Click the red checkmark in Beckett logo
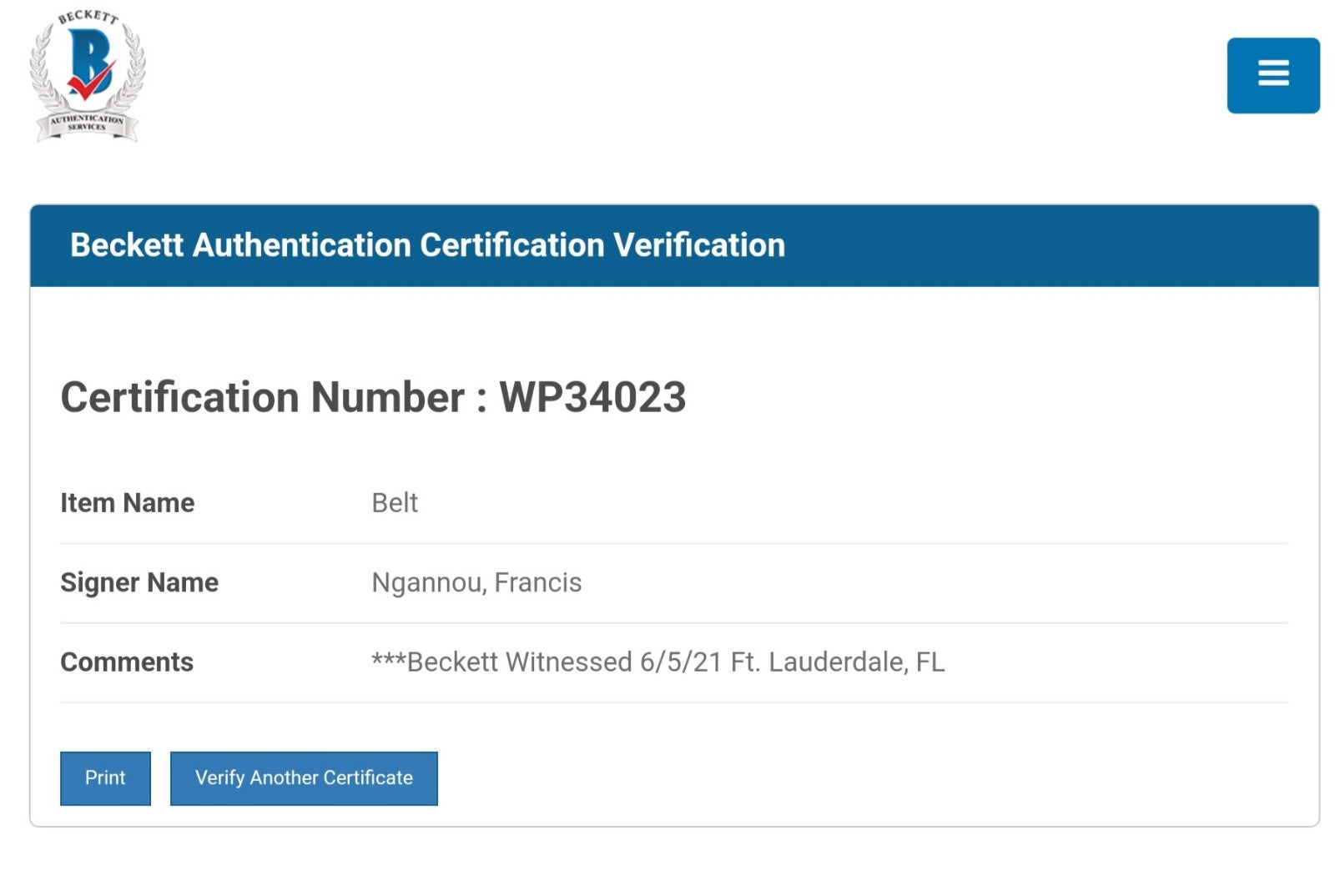1335x896 pixels. click(x=91, y=80)
